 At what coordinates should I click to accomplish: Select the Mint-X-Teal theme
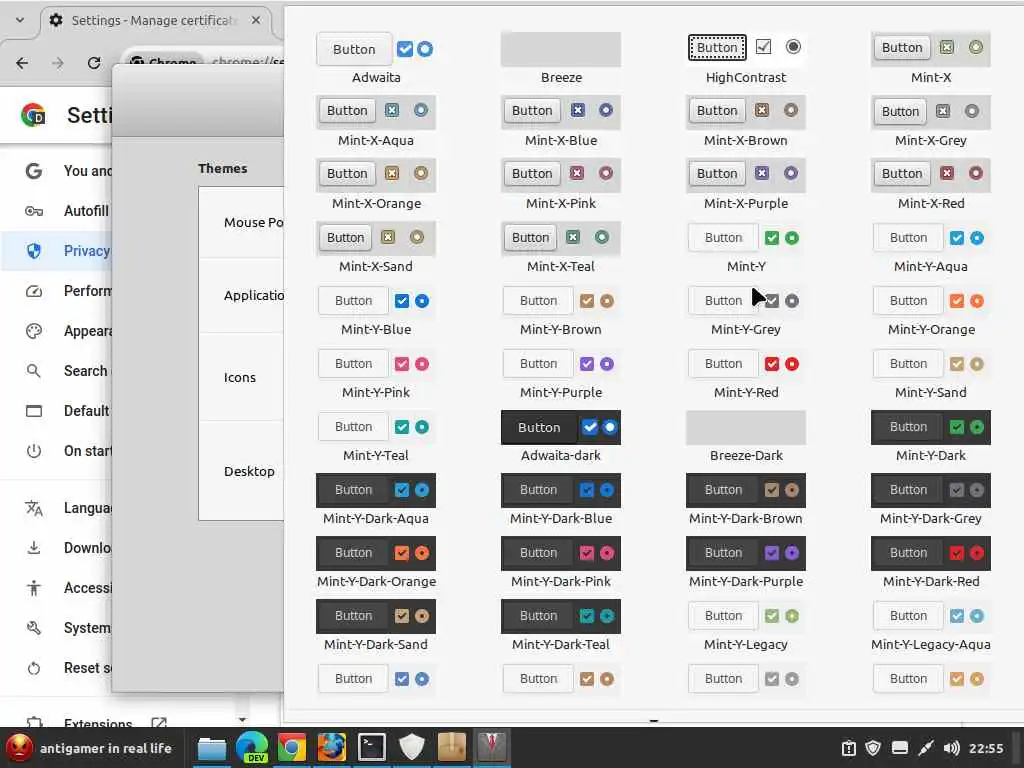click(561, 248)
